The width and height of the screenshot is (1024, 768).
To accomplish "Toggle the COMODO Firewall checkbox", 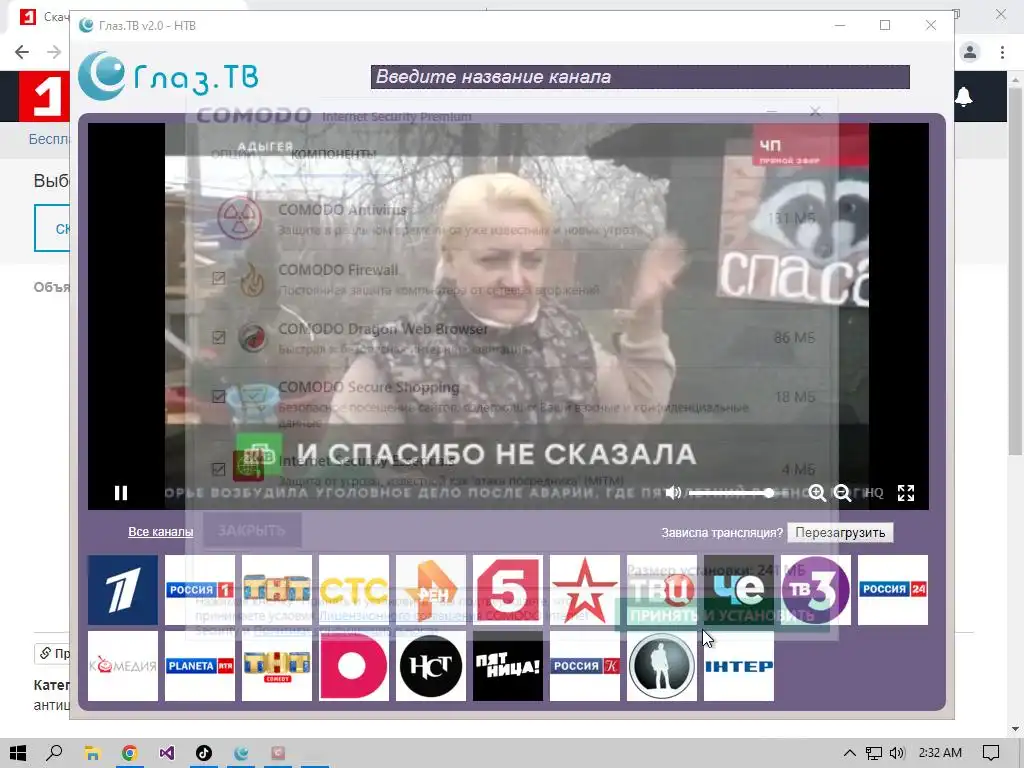I will point(219,278).
